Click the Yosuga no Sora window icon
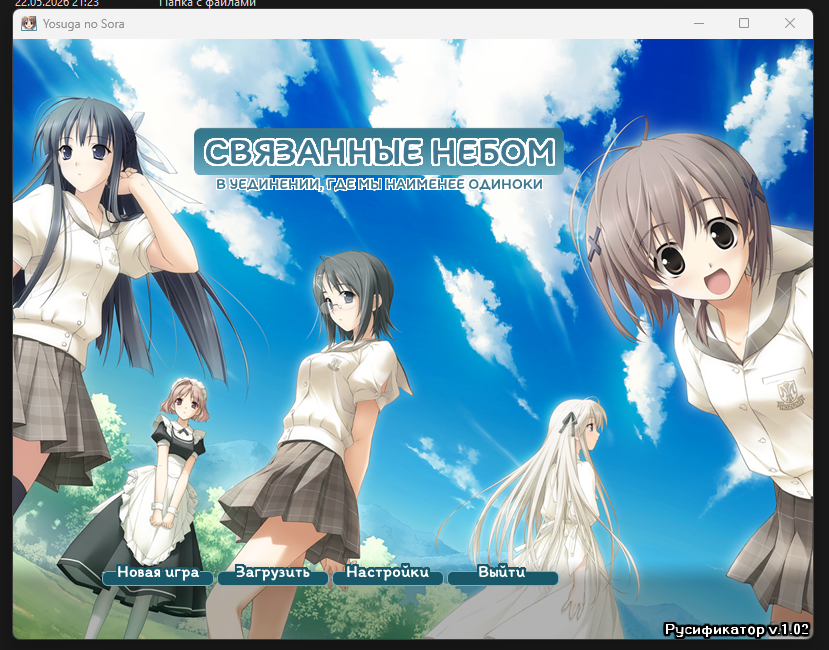The width and height of the screenshot is (829, 650). pos(29,24)
